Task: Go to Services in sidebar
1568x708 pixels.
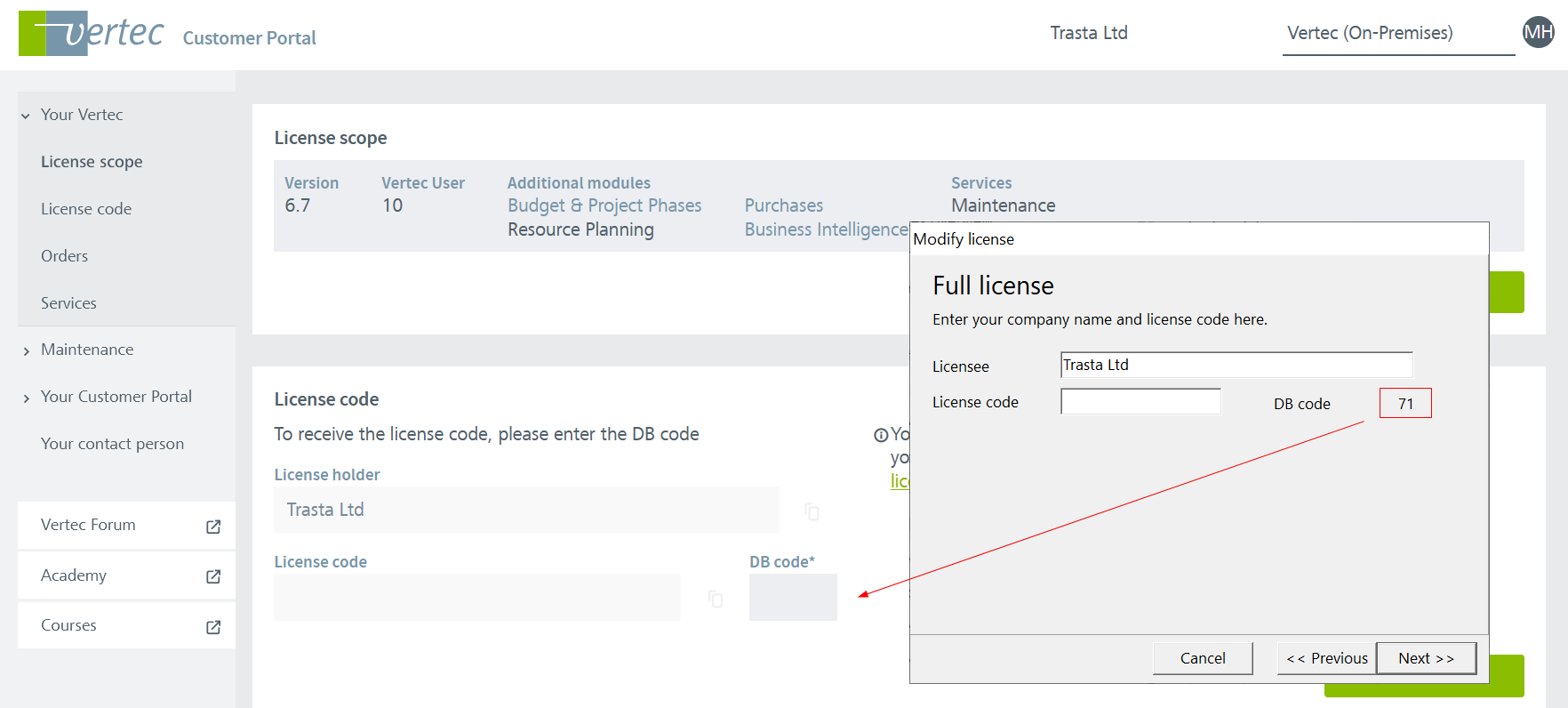Action: (68, 303)
